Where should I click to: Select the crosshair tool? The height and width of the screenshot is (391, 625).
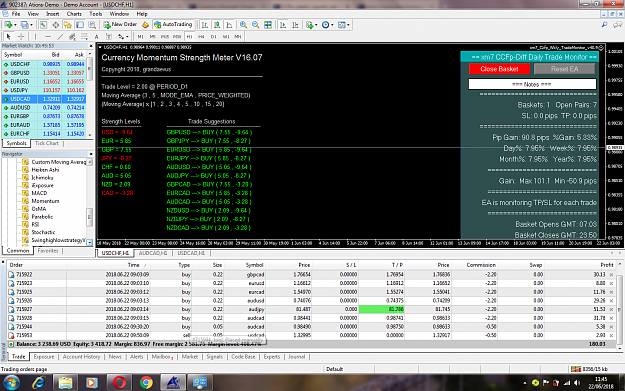coord(21,36)
